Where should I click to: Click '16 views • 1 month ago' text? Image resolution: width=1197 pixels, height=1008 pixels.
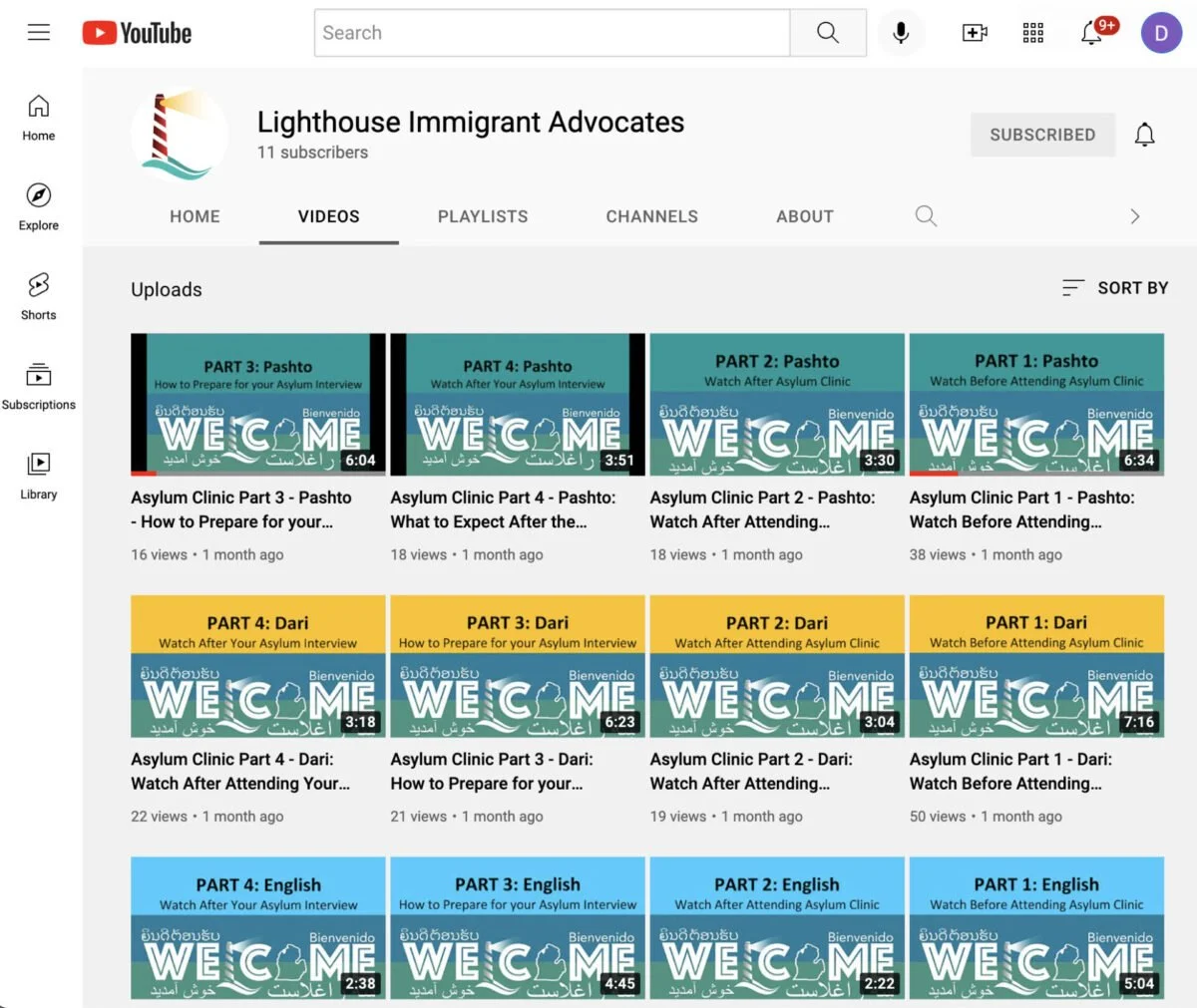coord(207,554)
